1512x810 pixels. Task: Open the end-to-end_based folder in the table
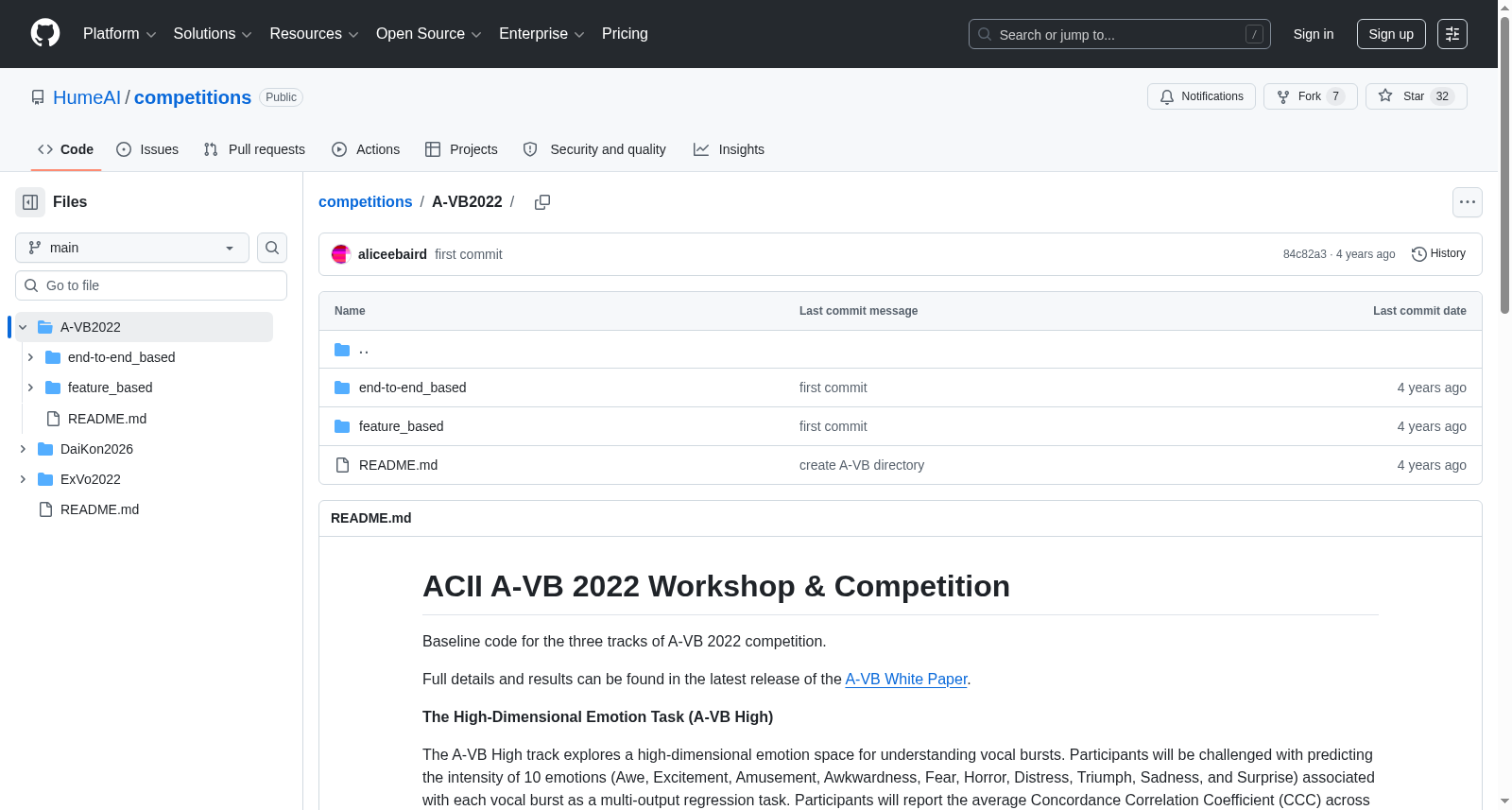tap(412, 388)
